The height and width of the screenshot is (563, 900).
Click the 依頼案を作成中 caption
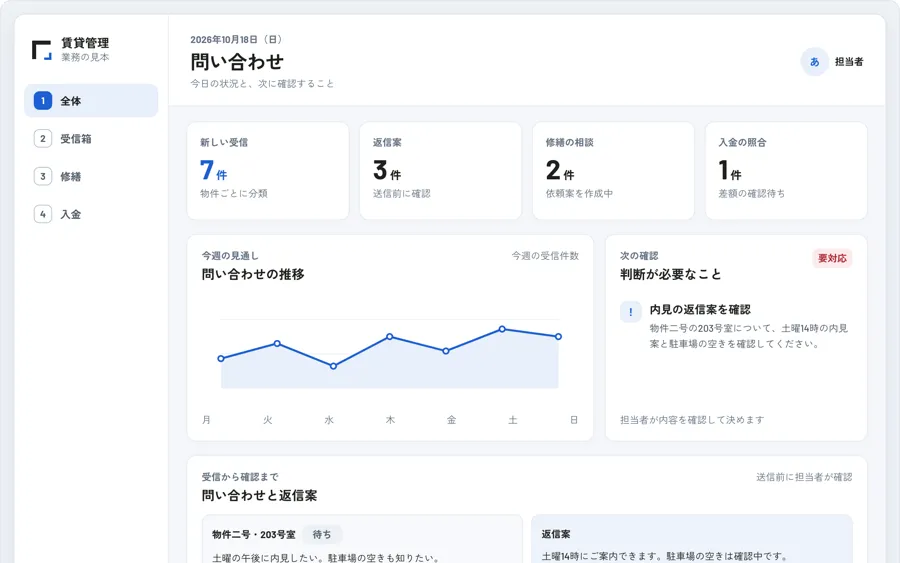[x=579, y=193]
